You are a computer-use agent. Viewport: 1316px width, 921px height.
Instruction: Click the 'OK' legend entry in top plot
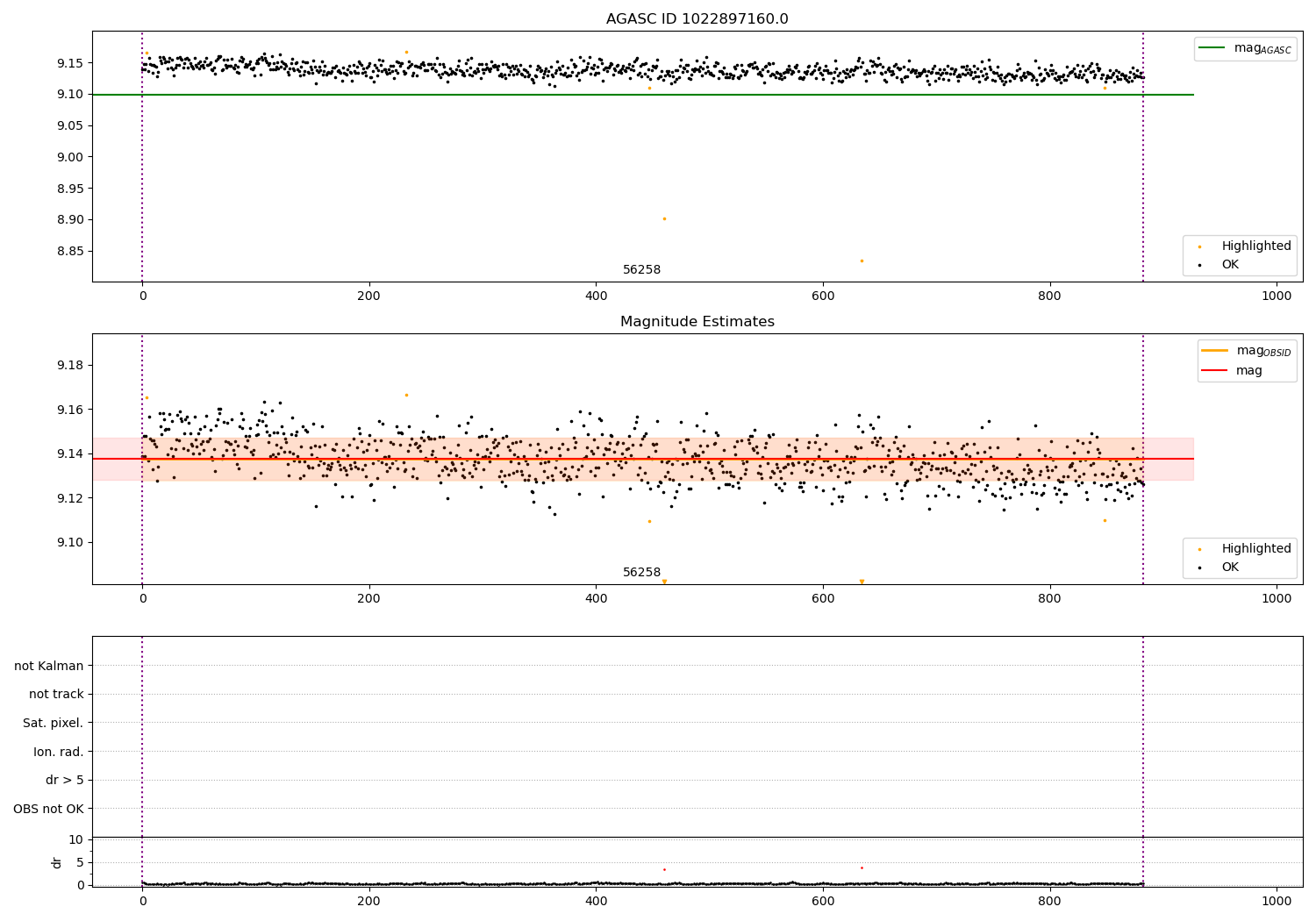[x=1219, y=265]
